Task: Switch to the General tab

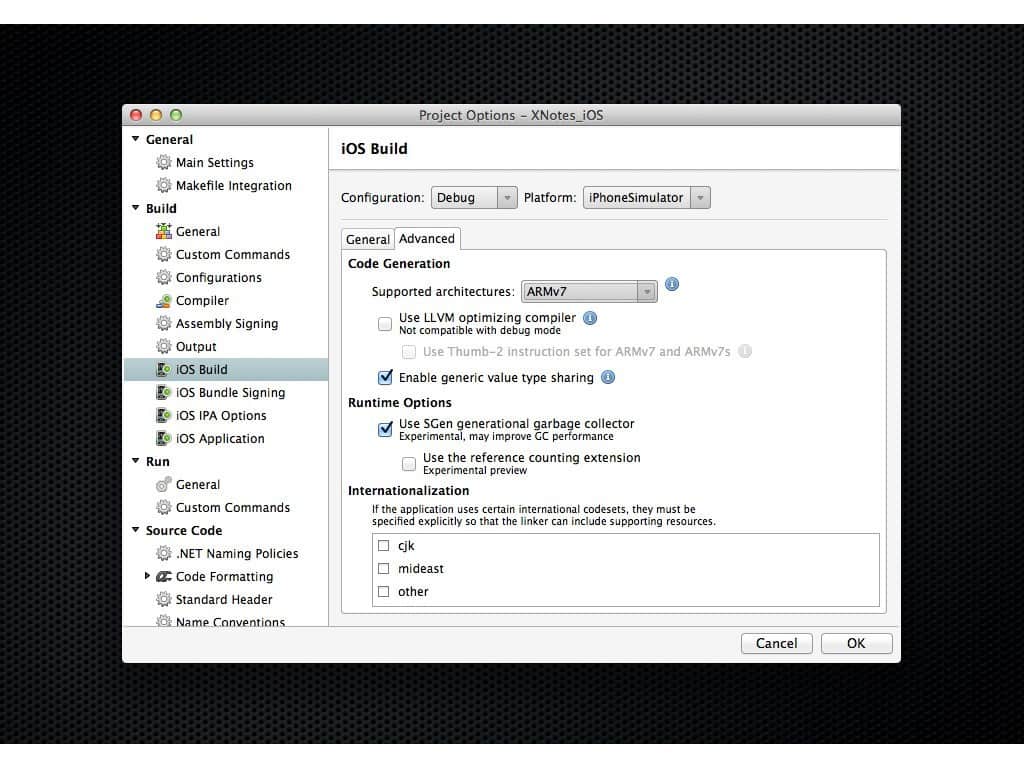Action: 368,239
